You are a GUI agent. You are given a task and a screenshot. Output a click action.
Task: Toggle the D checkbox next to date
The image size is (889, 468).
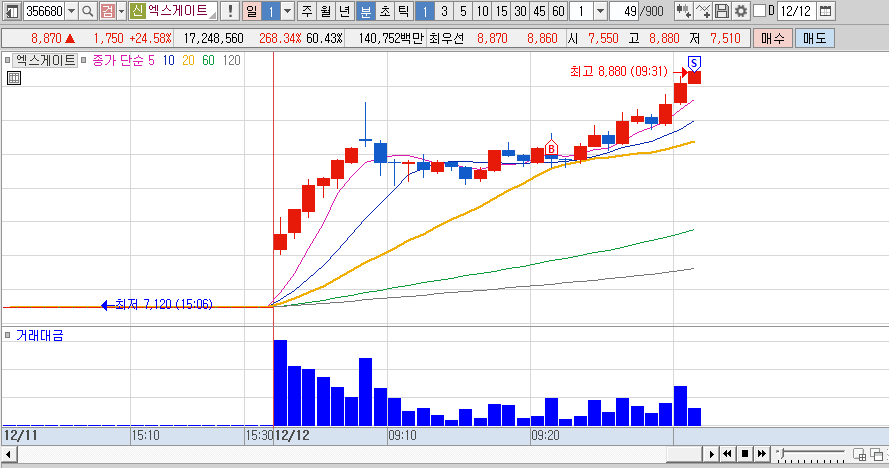point(760,10)
